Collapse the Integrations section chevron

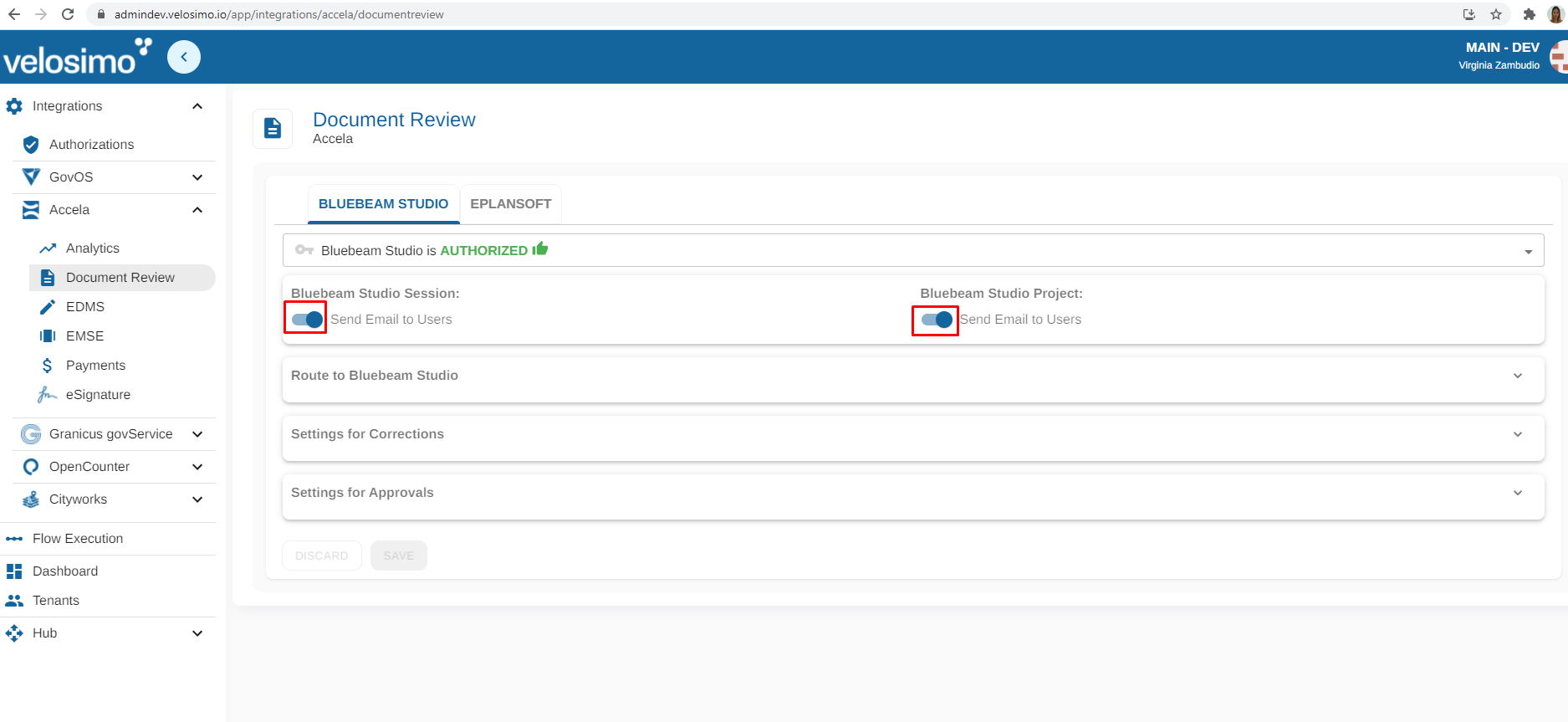coord(197,106)
